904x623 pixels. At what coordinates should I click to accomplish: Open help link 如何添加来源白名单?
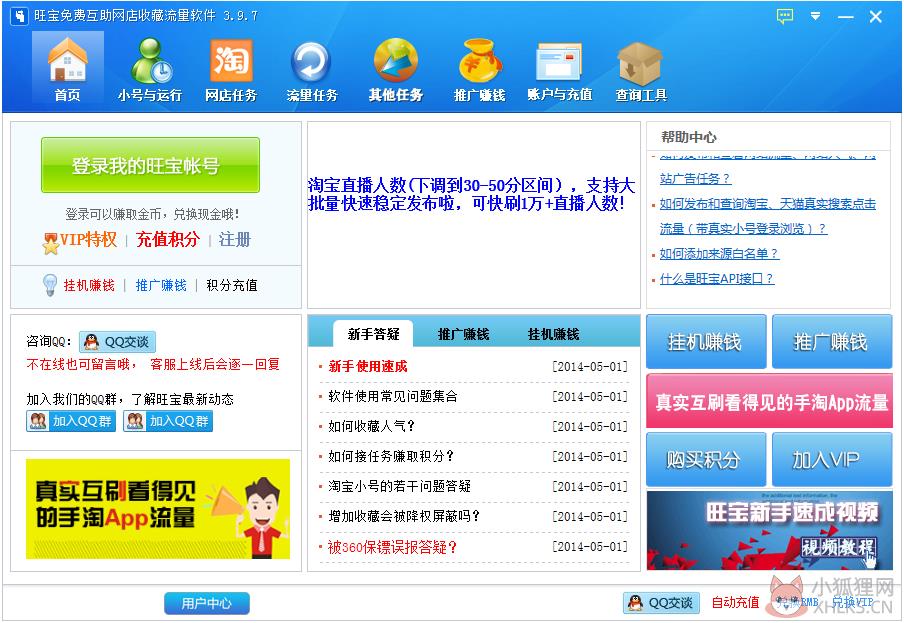pyautogui.click(x=718, y=253)
